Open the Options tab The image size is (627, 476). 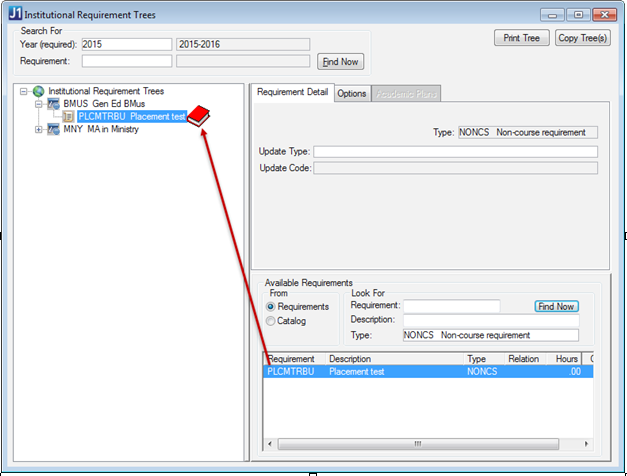click(351, 94)
